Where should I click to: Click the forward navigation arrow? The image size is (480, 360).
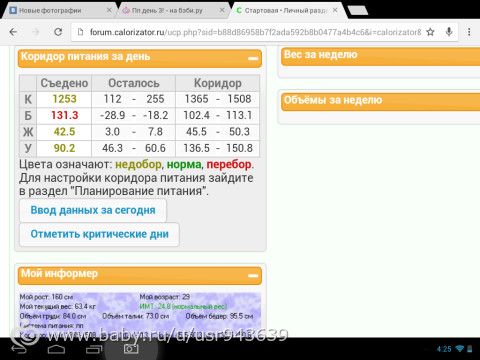coord(36,32)
